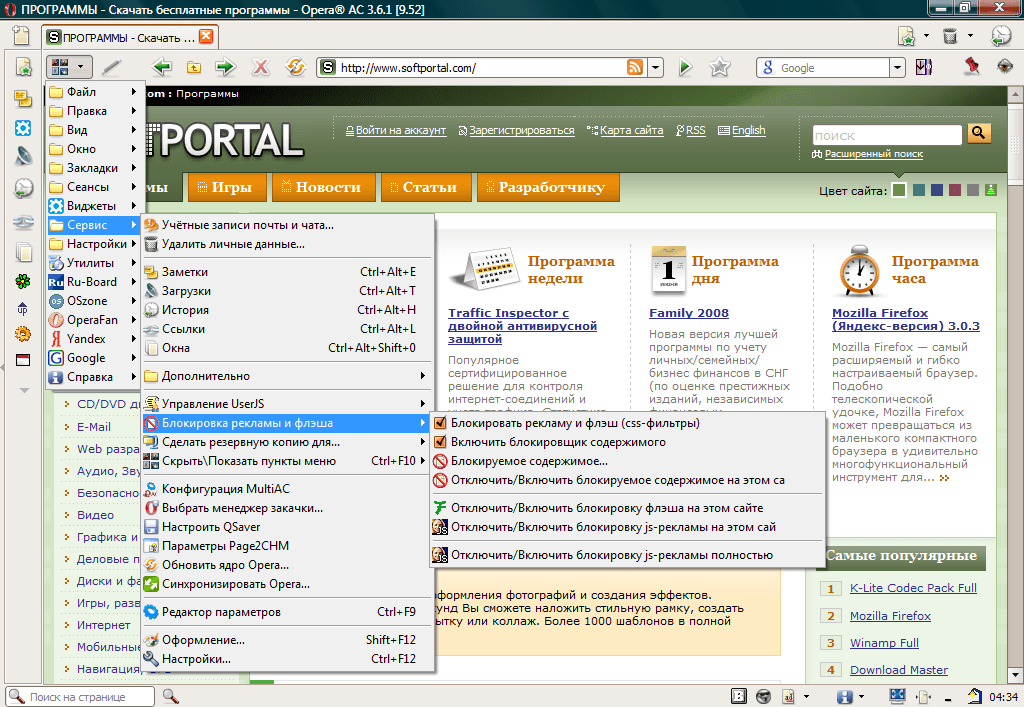
Task: Click the Google search input field
Action: (x=833, y=67)
